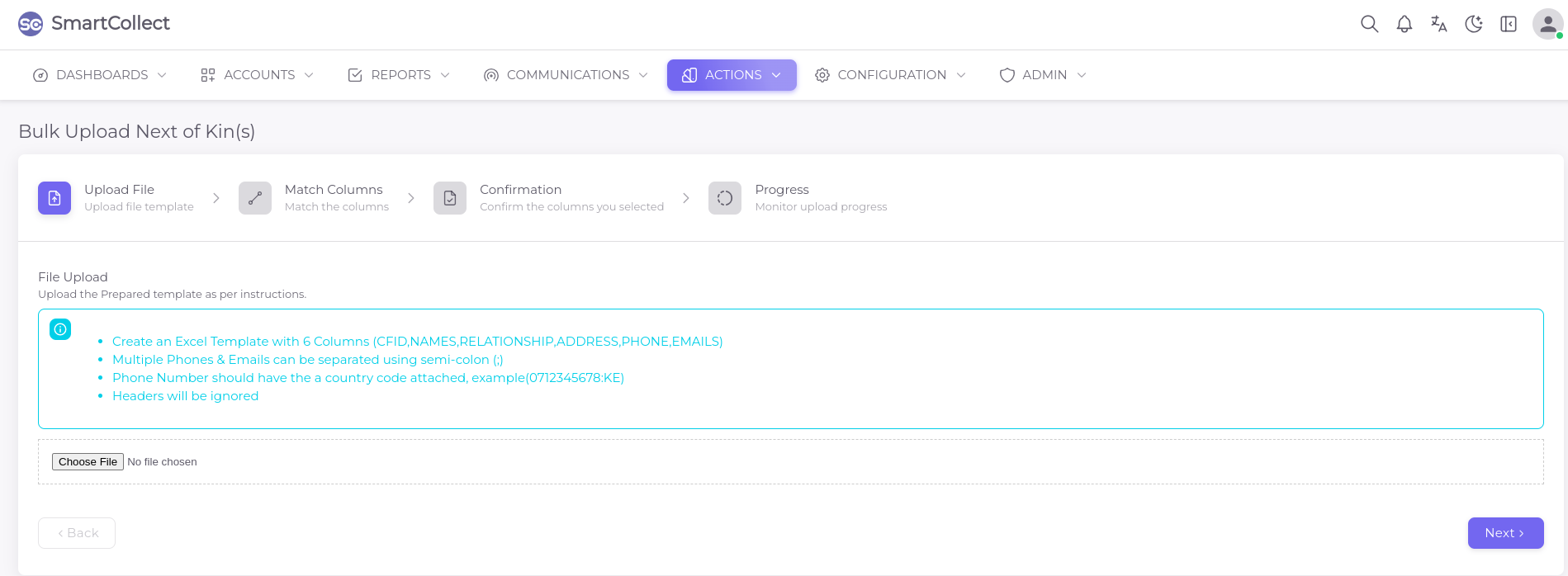Click the SmartCollect logo icon
The height and width of the screenshot is (576, 1568).
coord(31,24)
